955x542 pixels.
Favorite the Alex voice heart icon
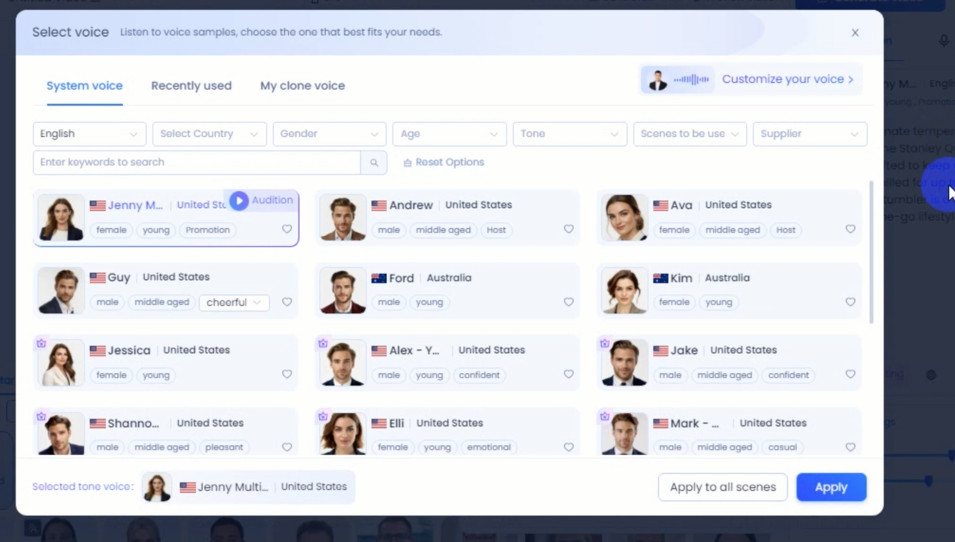568,374
